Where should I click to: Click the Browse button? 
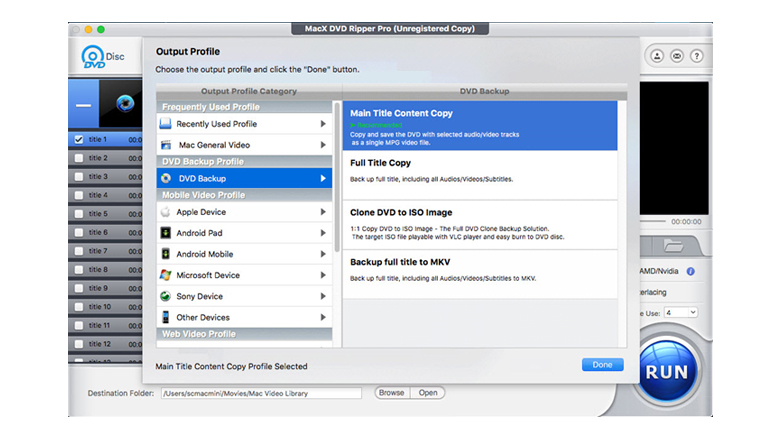391,393
